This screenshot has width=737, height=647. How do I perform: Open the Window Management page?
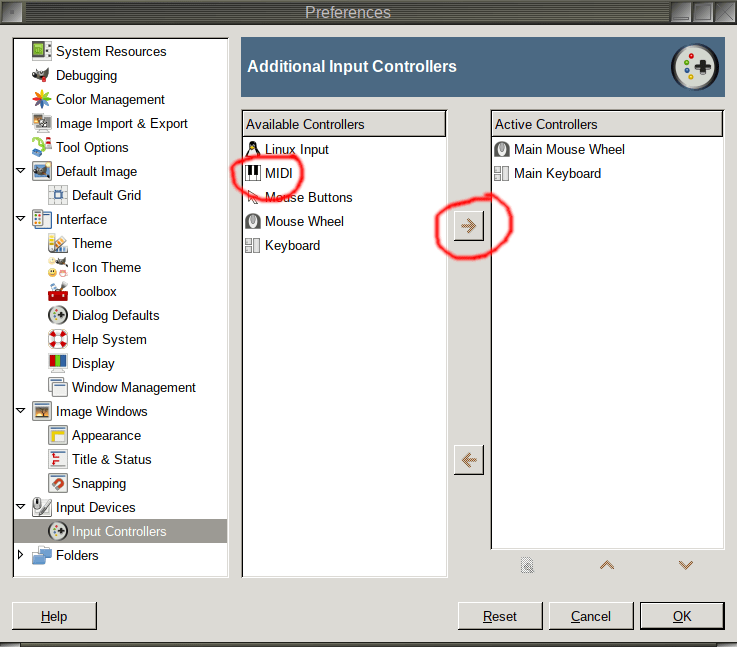coord(121,387)
